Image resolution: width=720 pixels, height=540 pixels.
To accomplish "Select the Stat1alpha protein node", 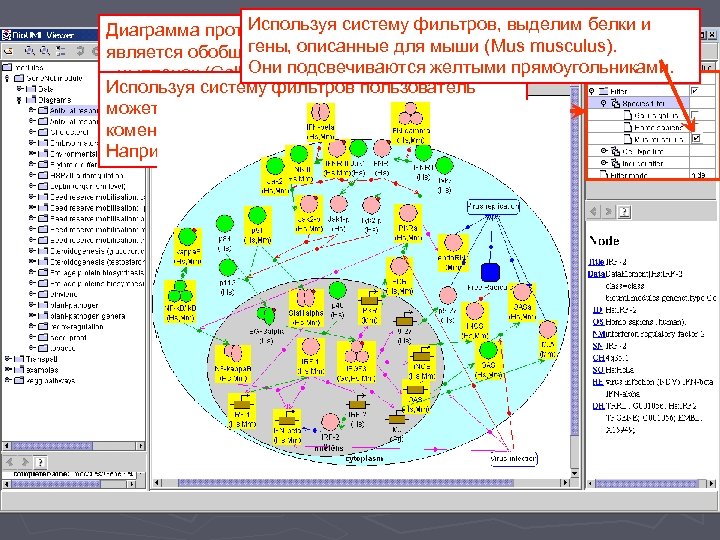I will pos(306,307).
